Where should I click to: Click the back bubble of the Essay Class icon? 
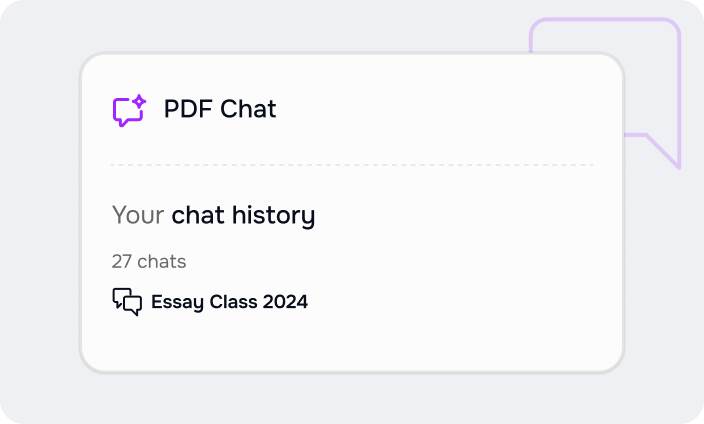coord(121,296)
